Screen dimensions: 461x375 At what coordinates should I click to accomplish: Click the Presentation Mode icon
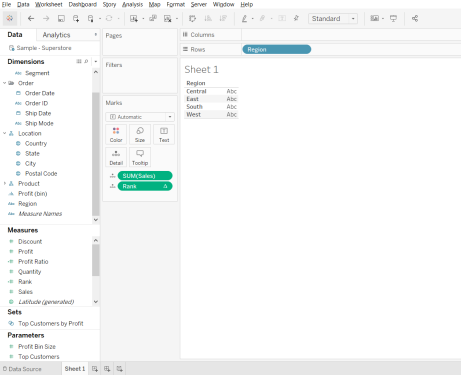(393, 18)
